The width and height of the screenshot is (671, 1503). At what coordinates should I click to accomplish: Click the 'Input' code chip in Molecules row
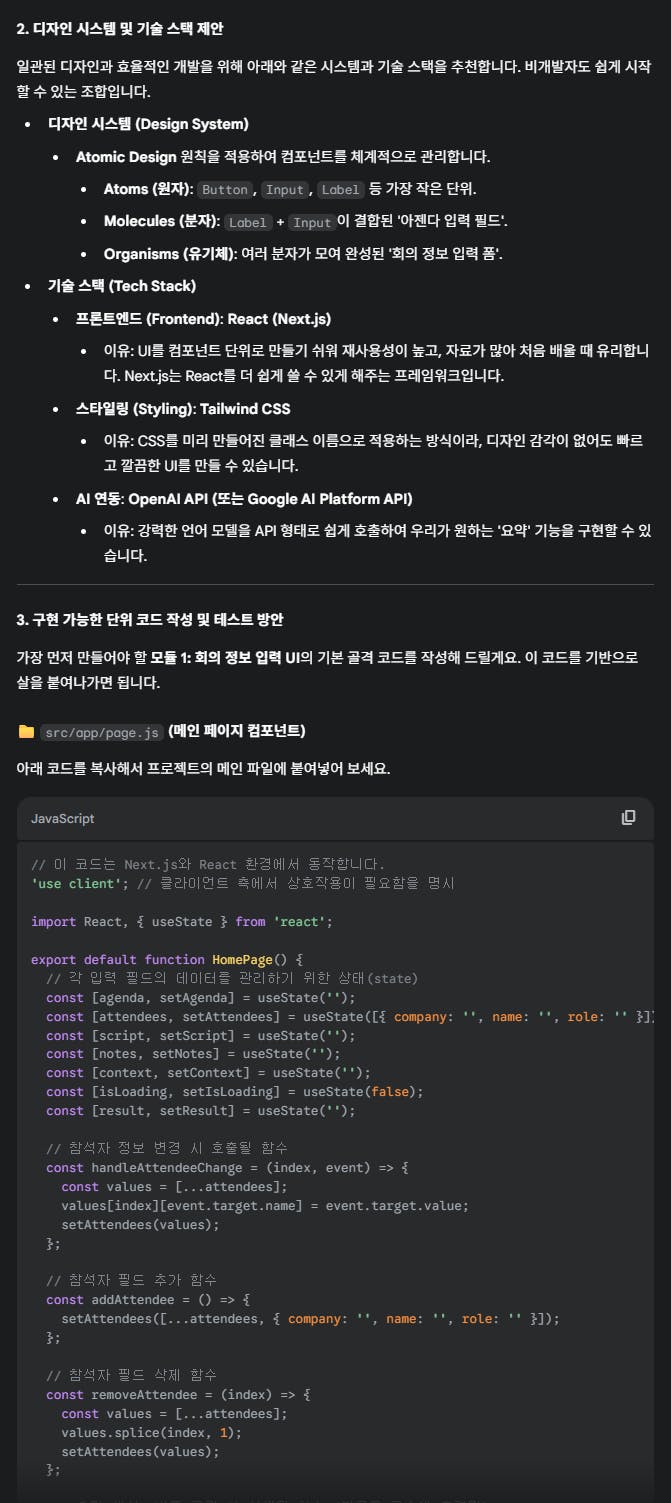click(x=312, y=222)
